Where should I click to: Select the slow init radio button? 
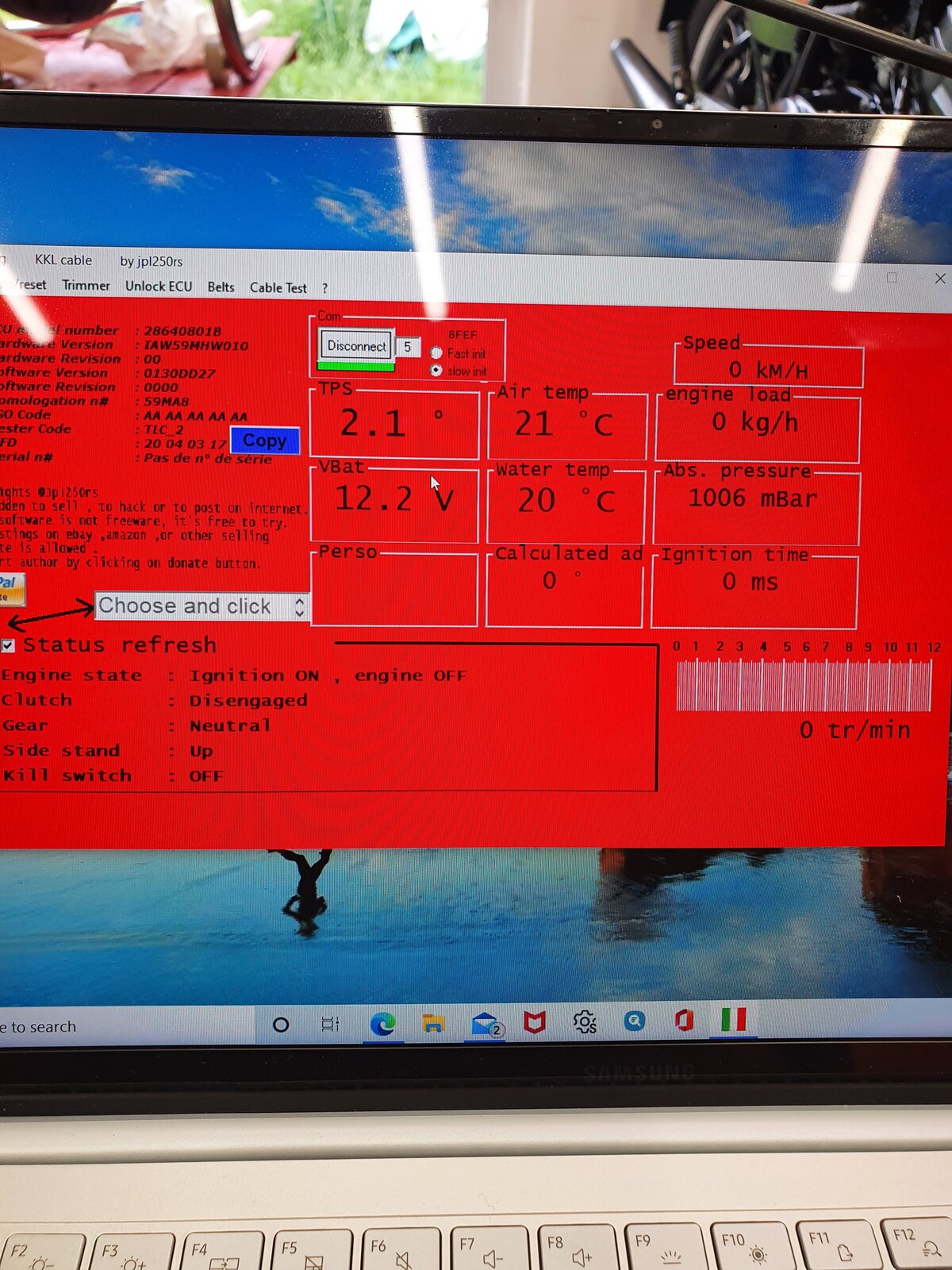436,371
